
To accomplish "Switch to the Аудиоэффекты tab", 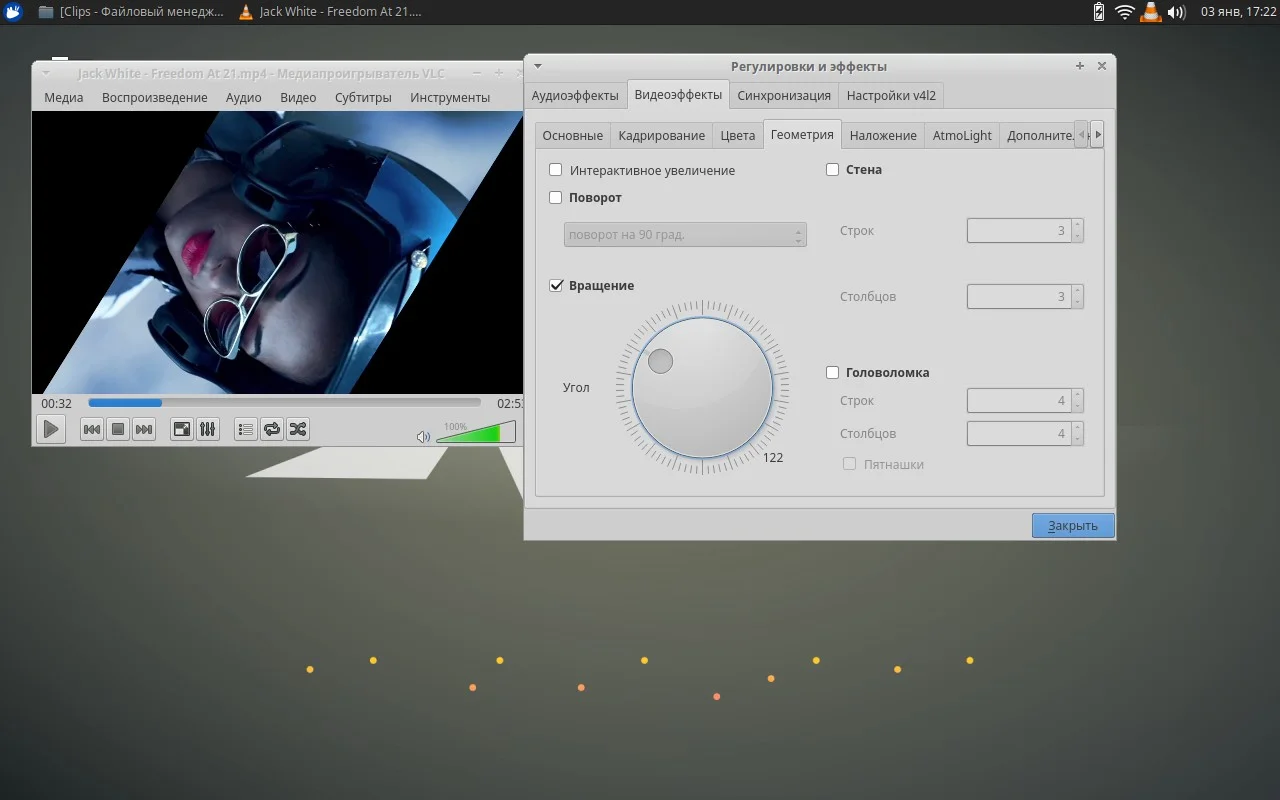I will [575, 96].
